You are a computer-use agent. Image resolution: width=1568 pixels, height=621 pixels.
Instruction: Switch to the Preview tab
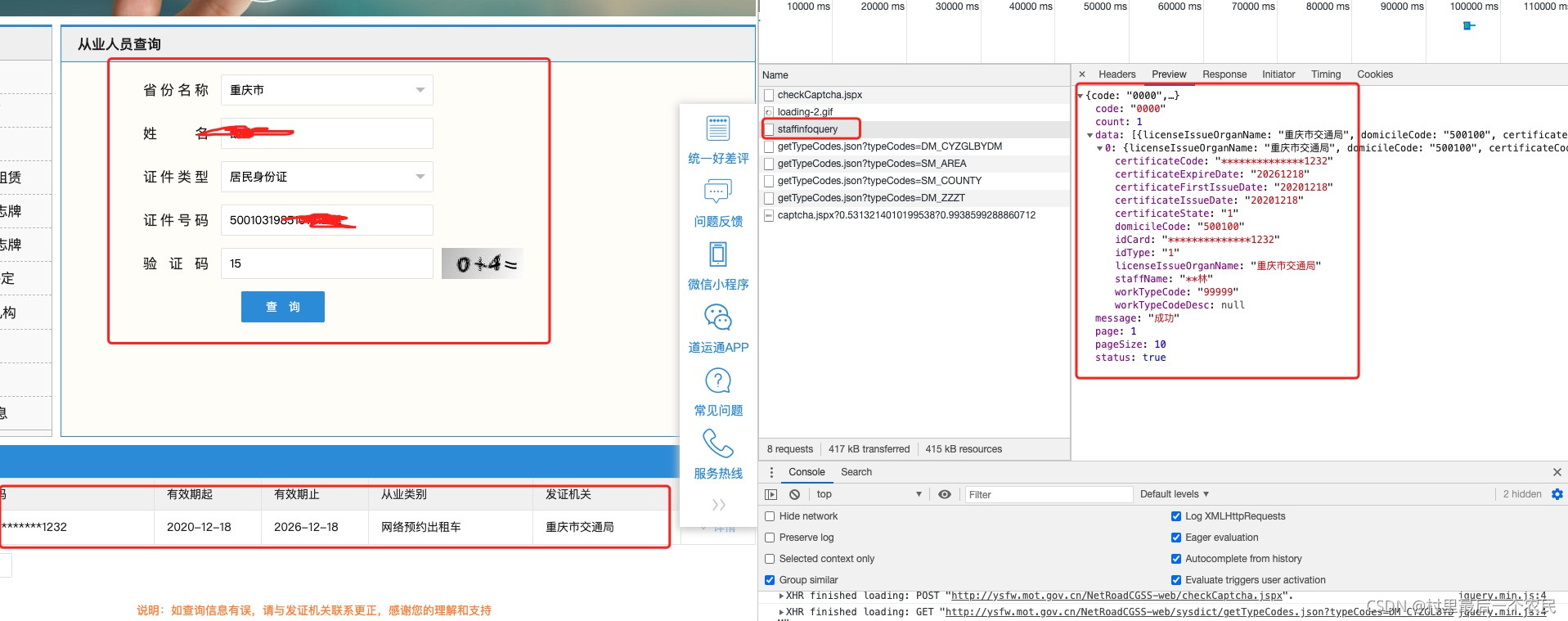[x=1169, y=74]
